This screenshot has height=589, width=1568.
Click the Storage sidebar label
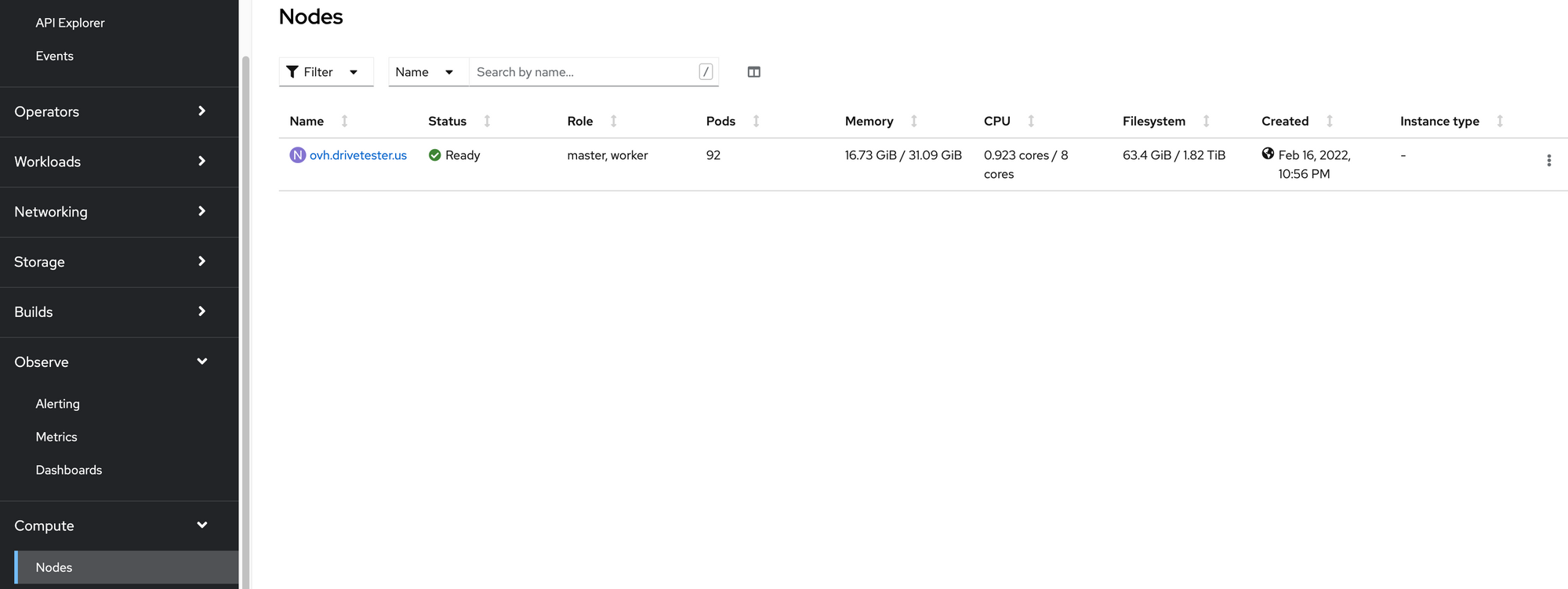click(x=39, y=262)
